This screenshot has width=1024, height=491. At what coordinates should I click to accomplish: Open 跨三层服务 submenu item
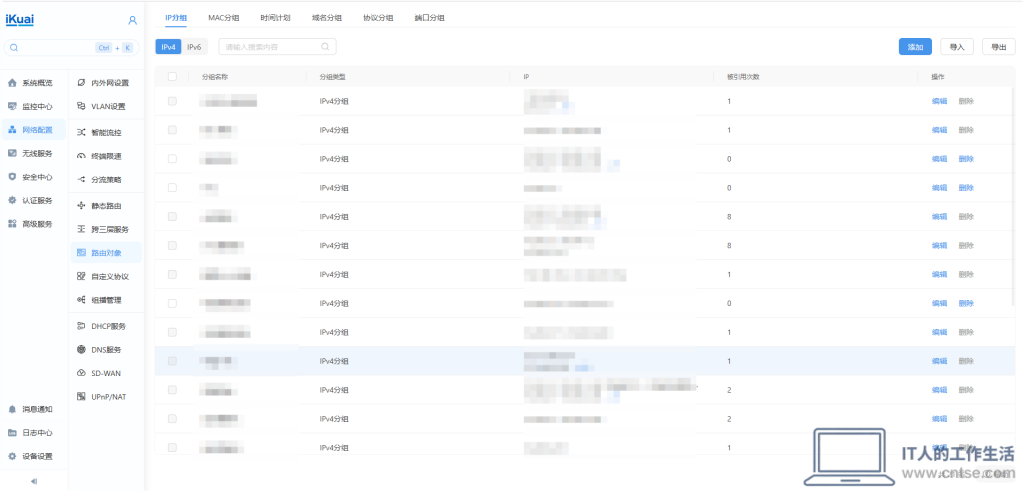tap(106, 229)
